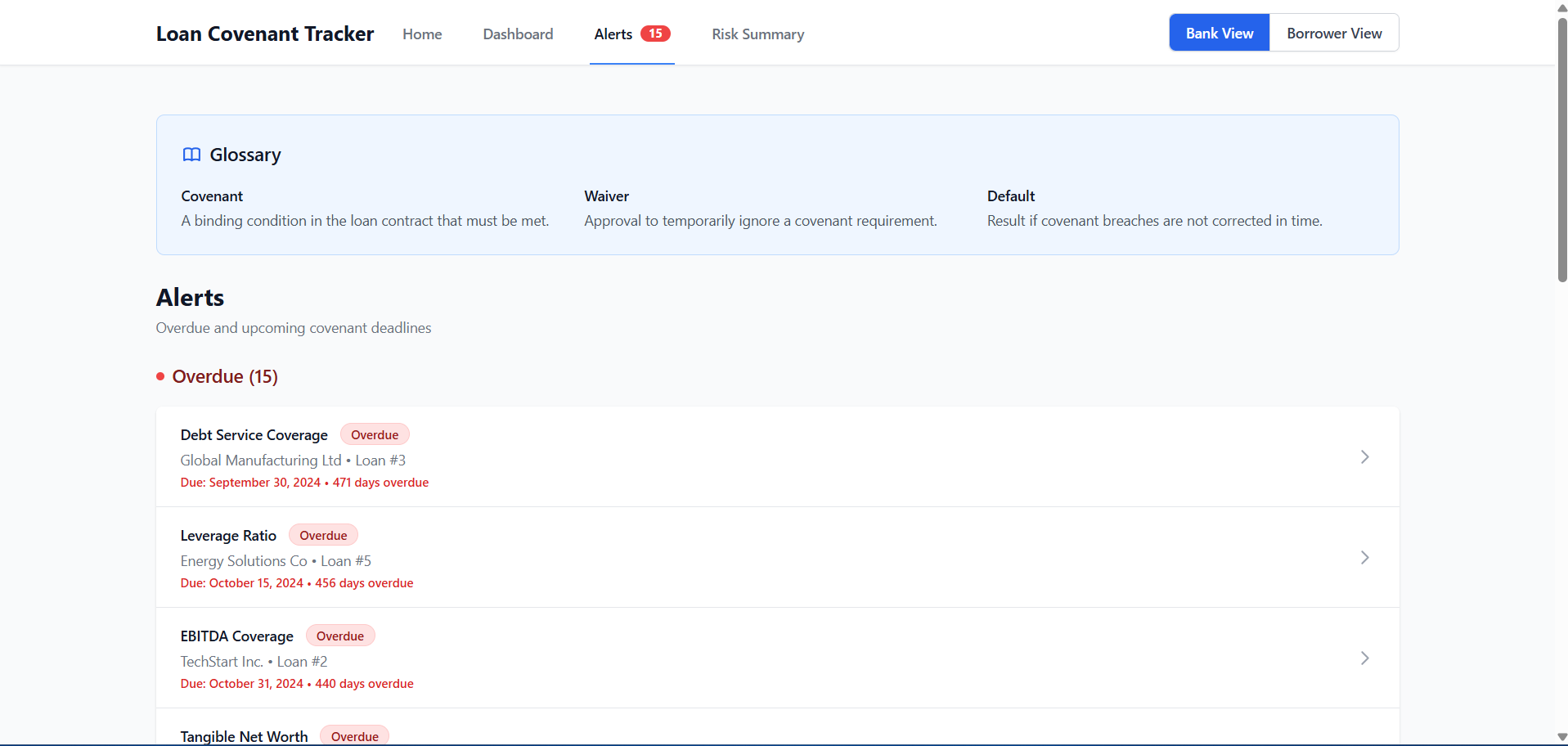This screenshot has width=1568, height=746.
Task: Click the Overdue badge beside Debt Service Coverage
Action: point(375,434)
